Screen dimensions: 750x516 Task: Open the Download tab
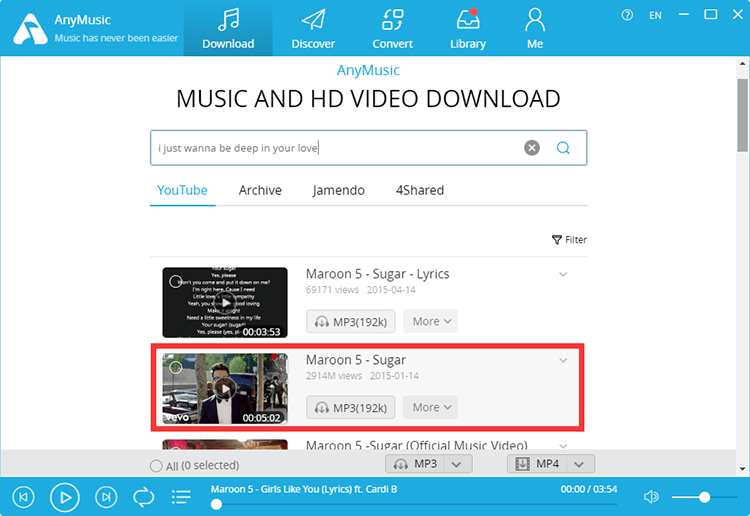[228, 29]
